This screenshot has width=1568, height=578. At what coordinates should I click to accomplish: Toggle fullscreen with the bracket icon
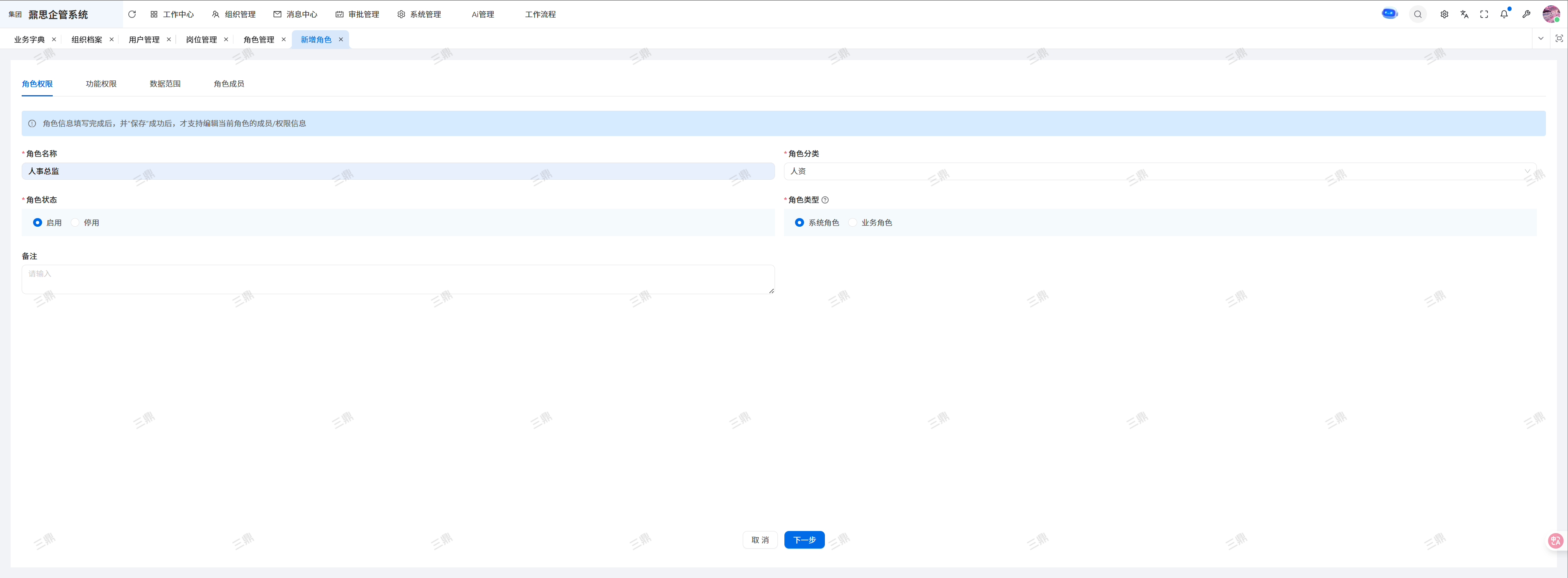[x=1484, y=14]
